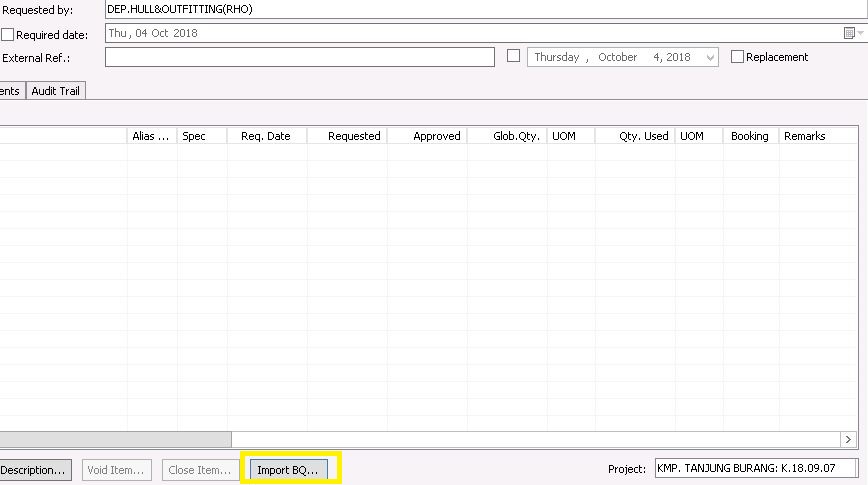Click the Glob.Qty. column header
The image size is (868, 485).
pos(507,136)
